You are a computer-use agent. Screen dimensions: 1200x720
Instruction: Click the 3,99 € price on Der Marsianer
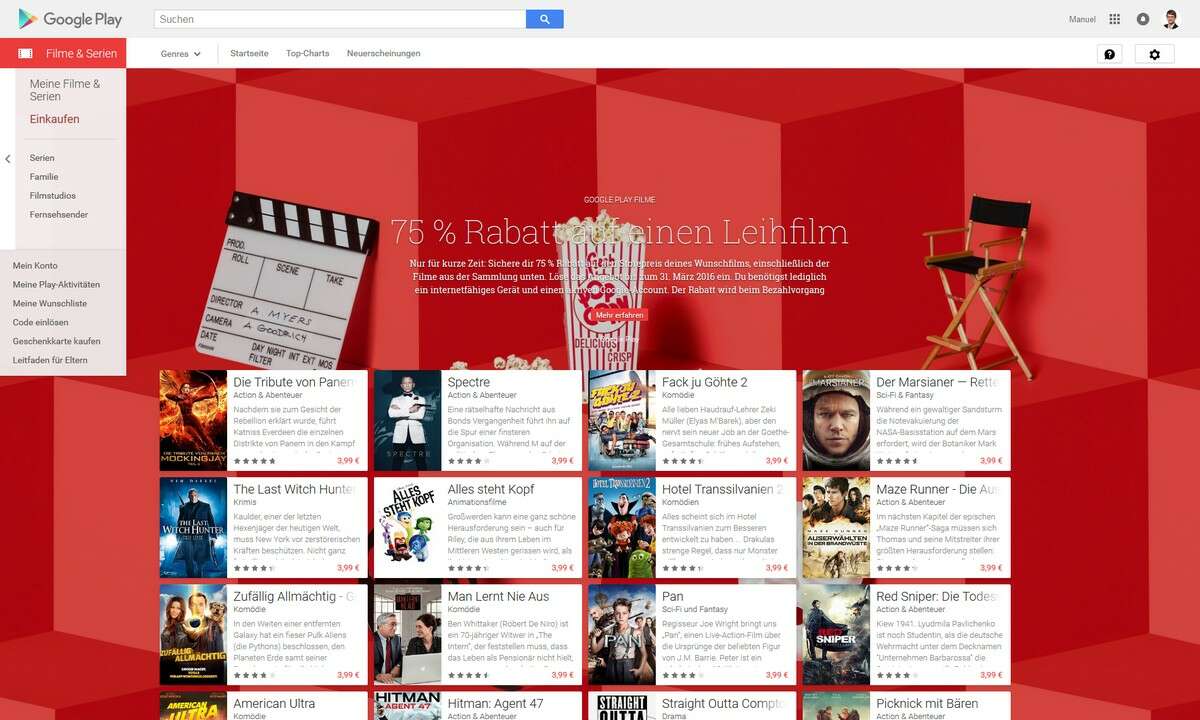click(x=991, y=461)
